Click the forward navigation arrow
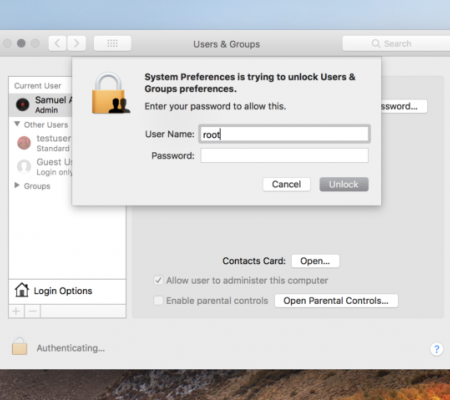The height and width of the screenshot is (400, 450). click(x=76, y=43)
